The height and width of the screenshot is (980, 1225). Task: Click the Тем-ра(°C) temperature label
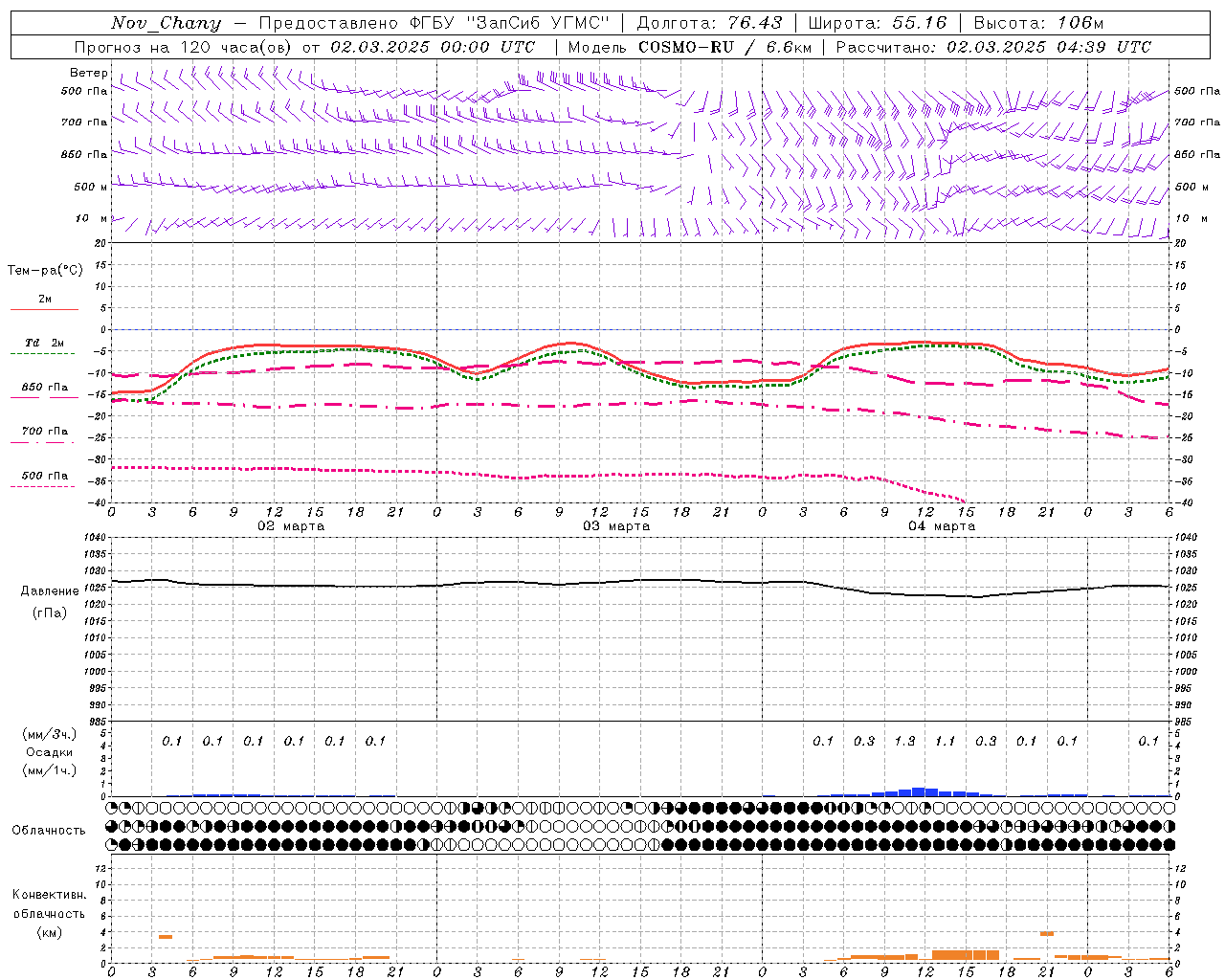click(x=45, y=271)
